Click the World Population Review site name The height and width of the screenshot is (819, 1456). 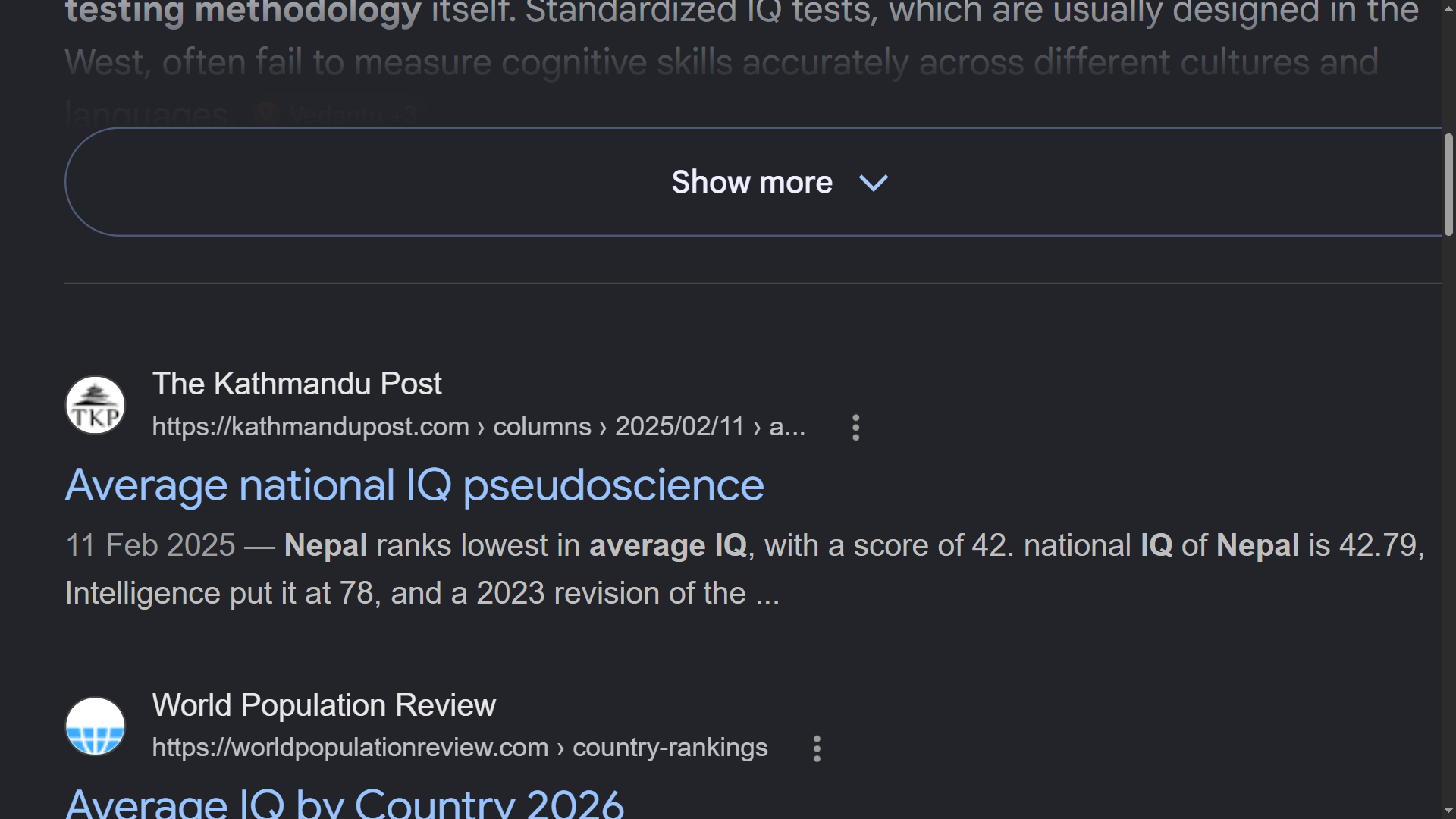(324, 705)
